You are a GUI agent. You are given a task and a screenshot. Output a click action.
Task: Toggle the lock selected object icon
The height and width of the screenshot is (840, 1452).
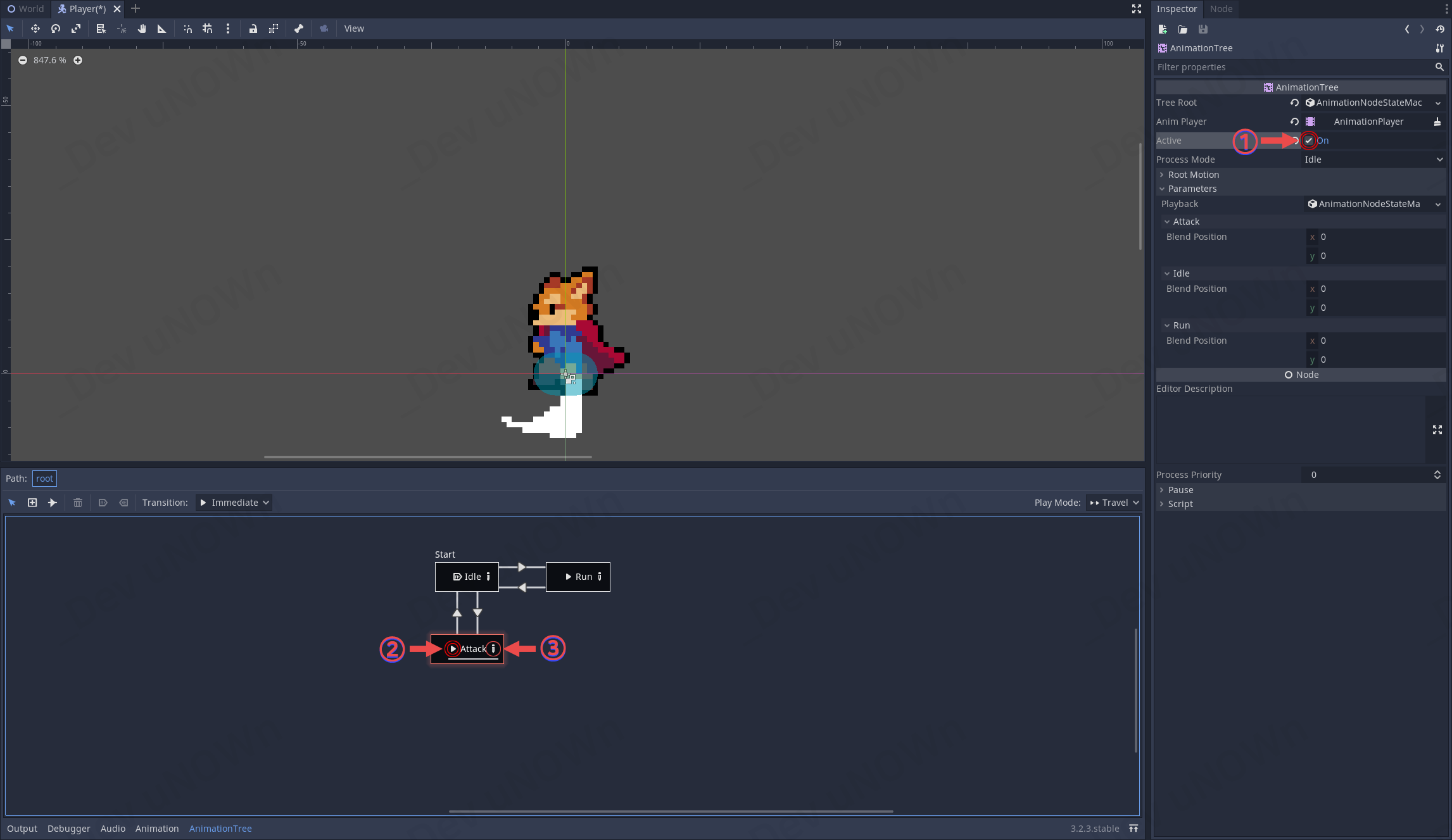click(253, 28)
